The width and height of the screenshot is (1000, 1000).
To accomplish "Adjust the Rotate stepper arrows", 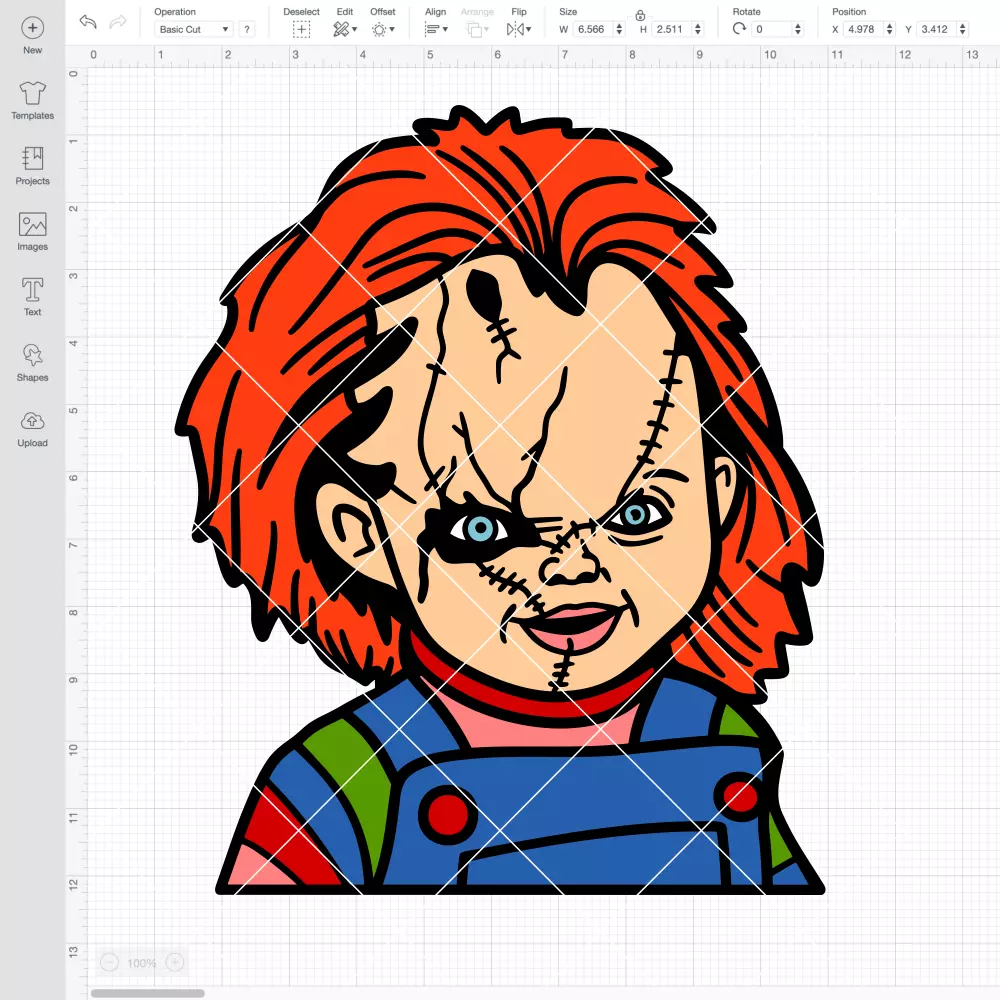I will pos(798,29).
